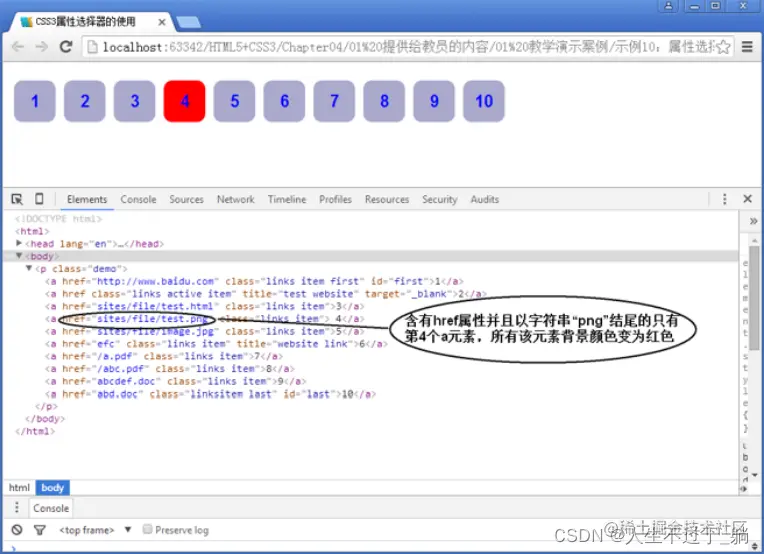The height and width of the screenshot is (554, 764).
Task: Open the Sources tab
Action: [186, 199]
